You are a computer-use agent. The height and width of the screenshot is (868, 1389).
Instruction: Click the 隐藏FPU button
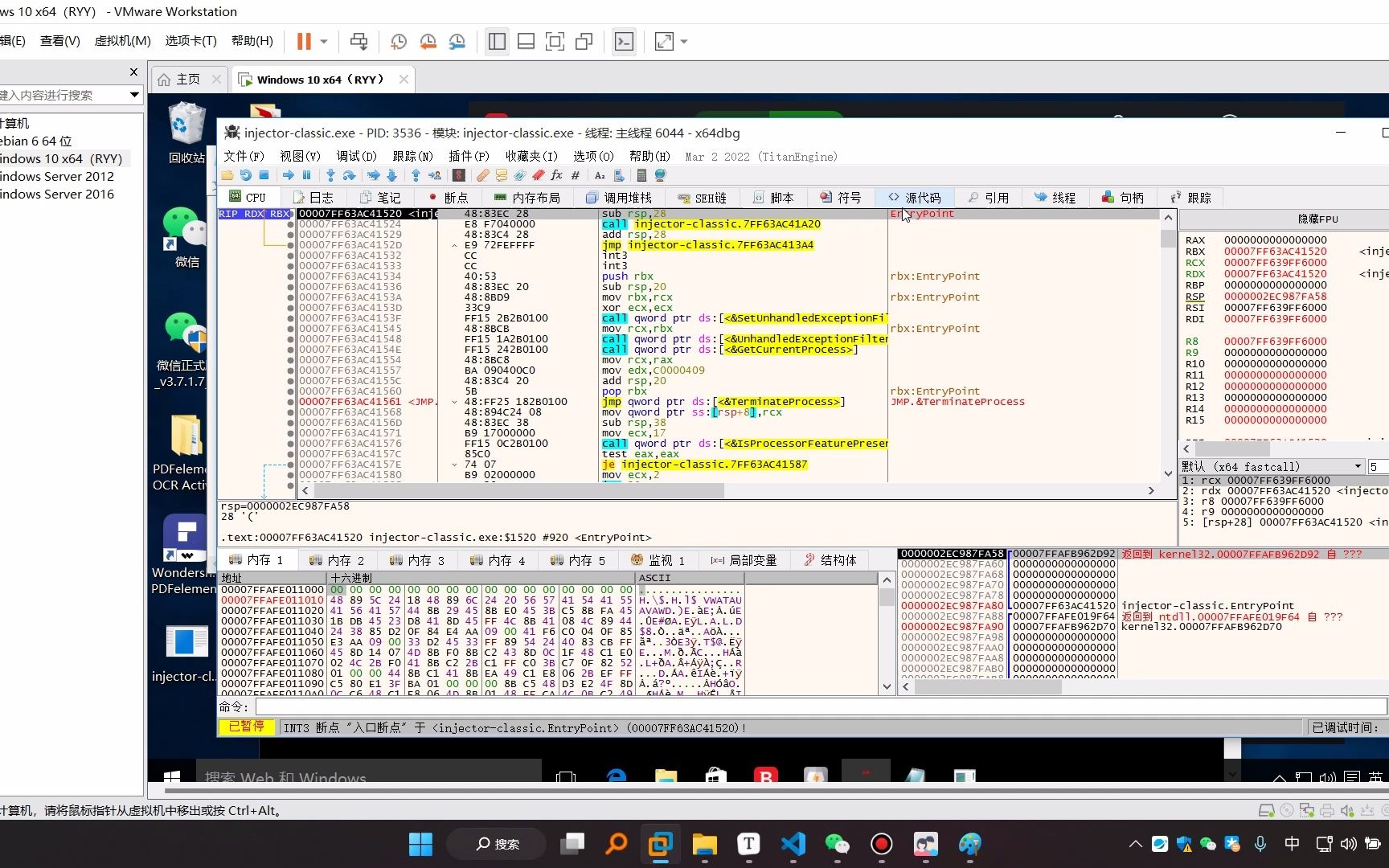1318,219
